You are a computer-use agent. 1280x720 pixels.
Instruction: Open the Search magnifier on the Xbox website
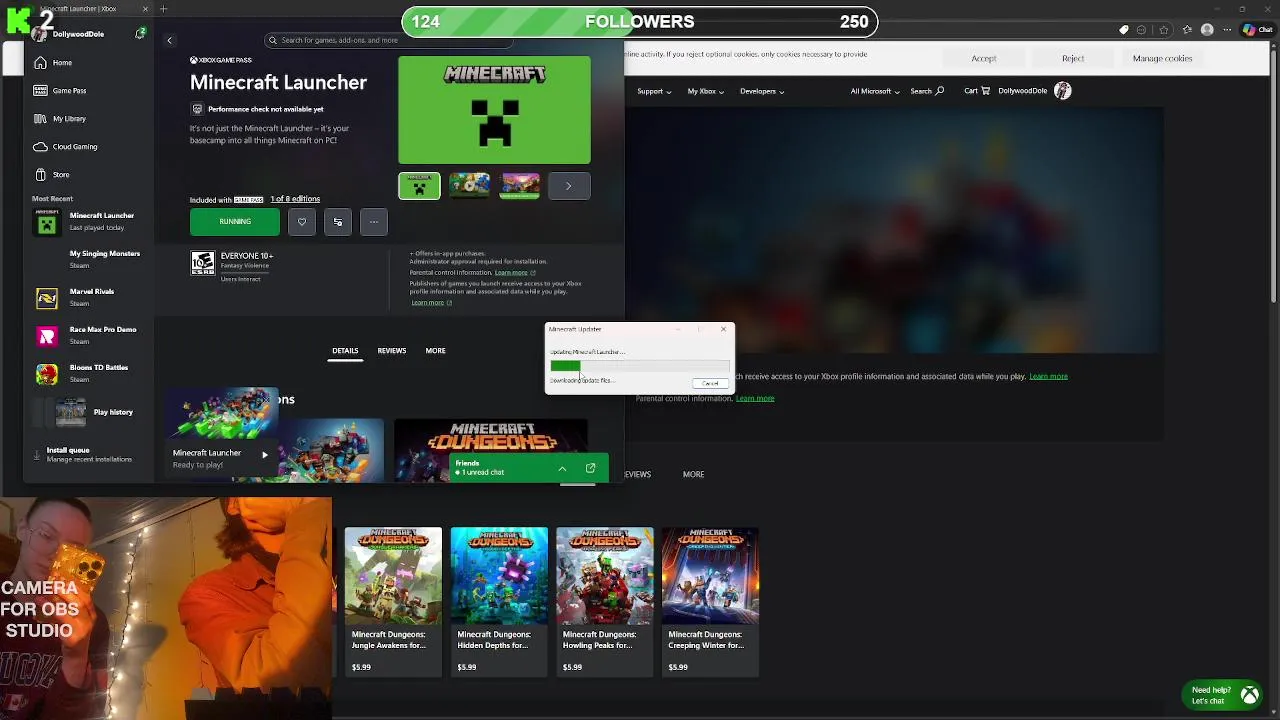(927, 91)
